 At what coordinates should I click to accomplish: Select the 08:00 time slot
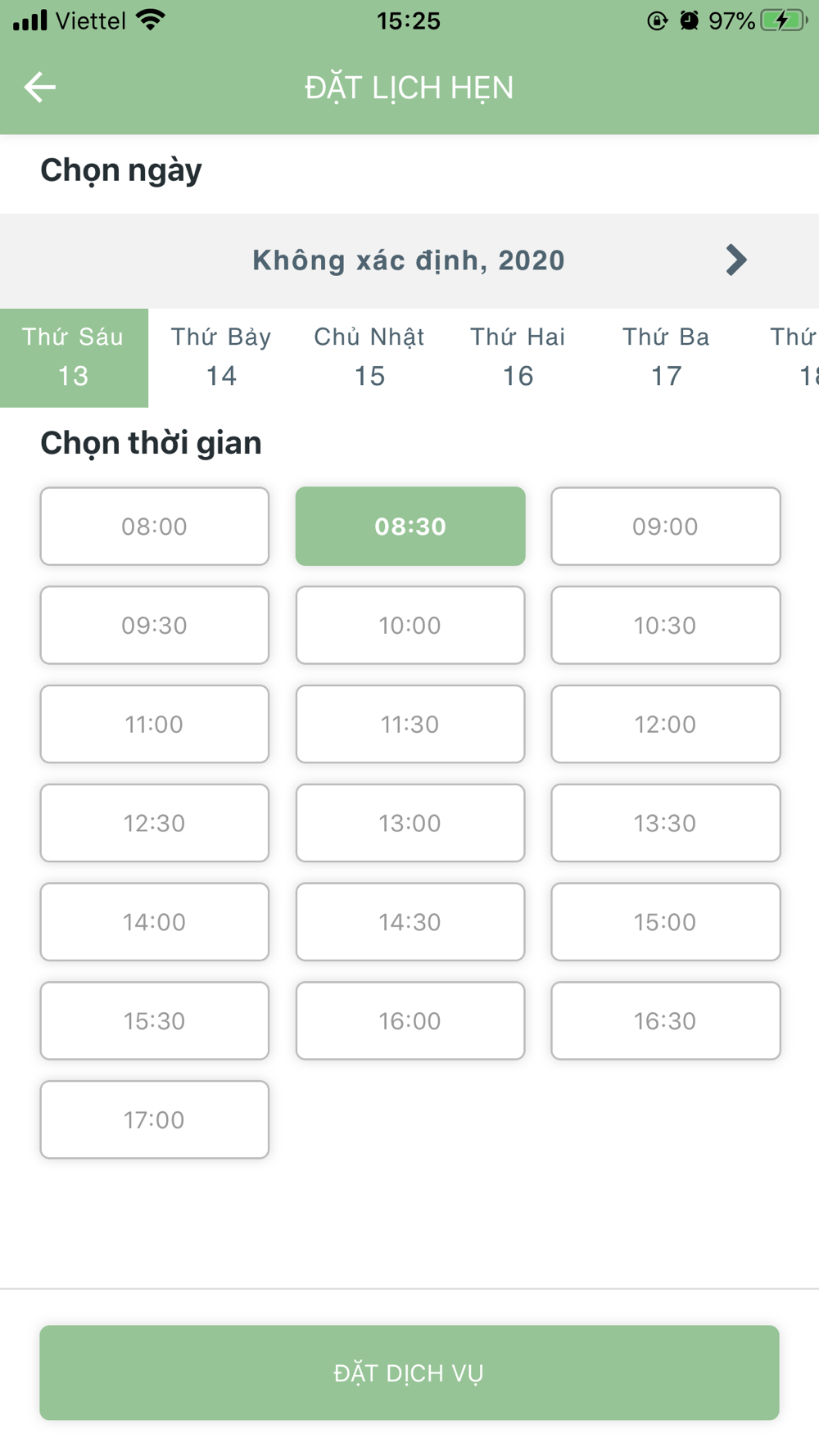pyautogui.click(x=155, y=527)
